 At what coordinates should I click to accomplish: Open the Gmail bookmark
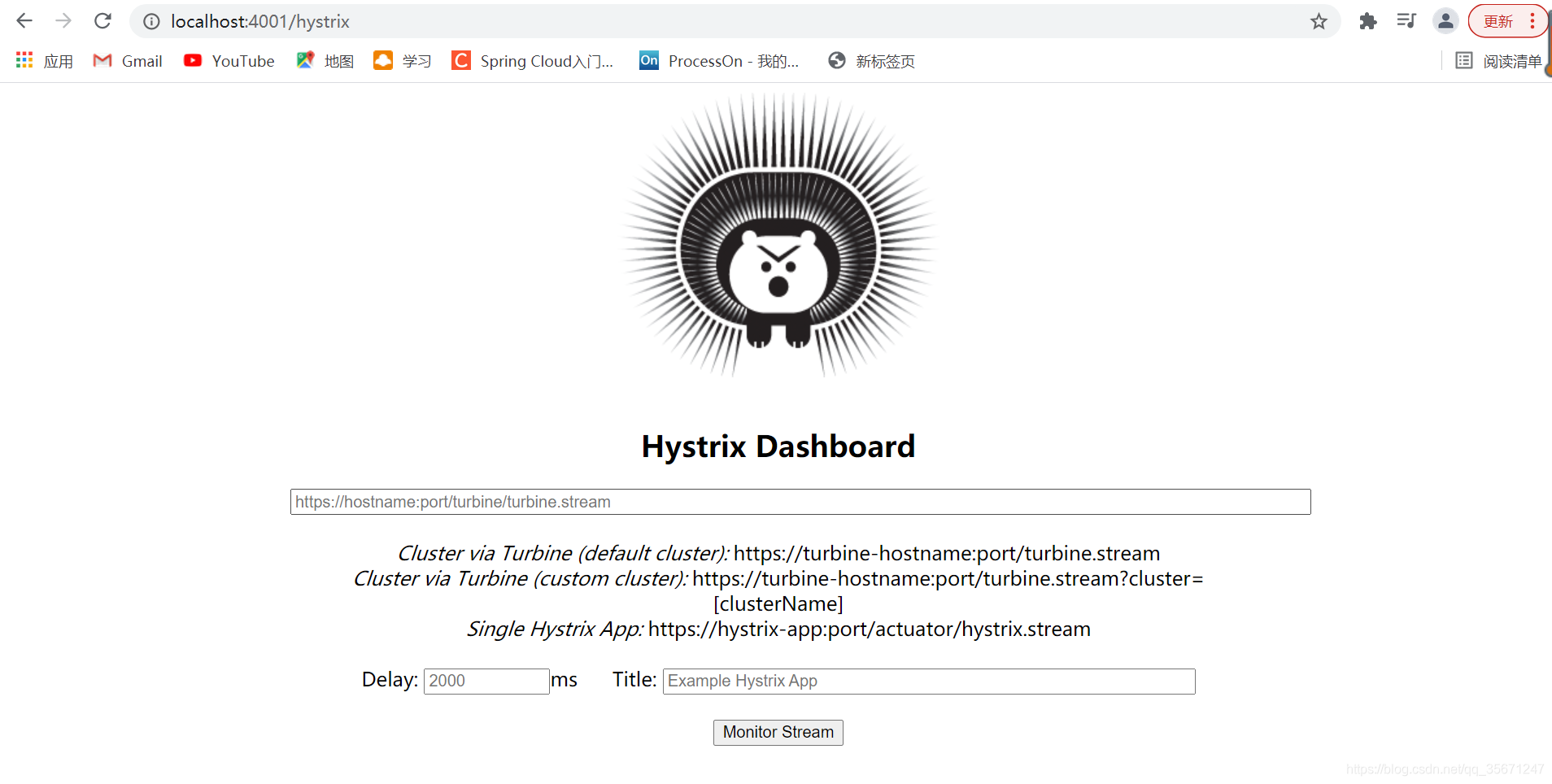(128, 61)
